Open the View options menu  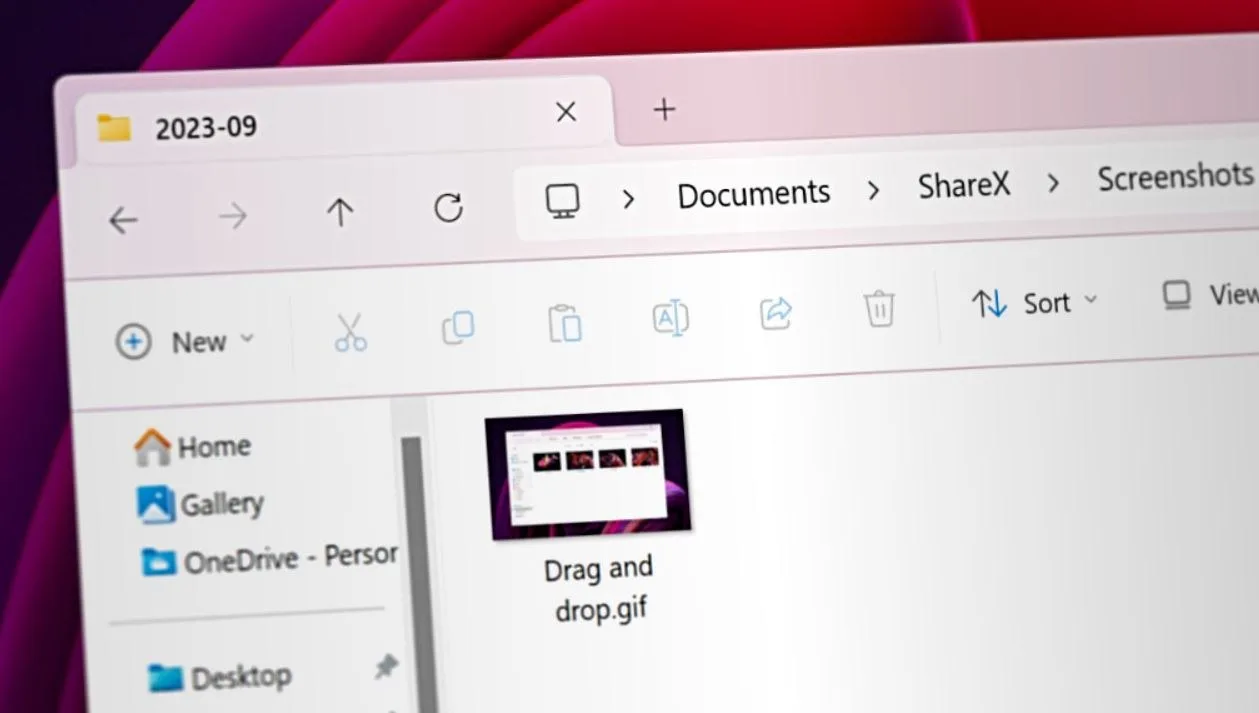tap(1208, 295)
